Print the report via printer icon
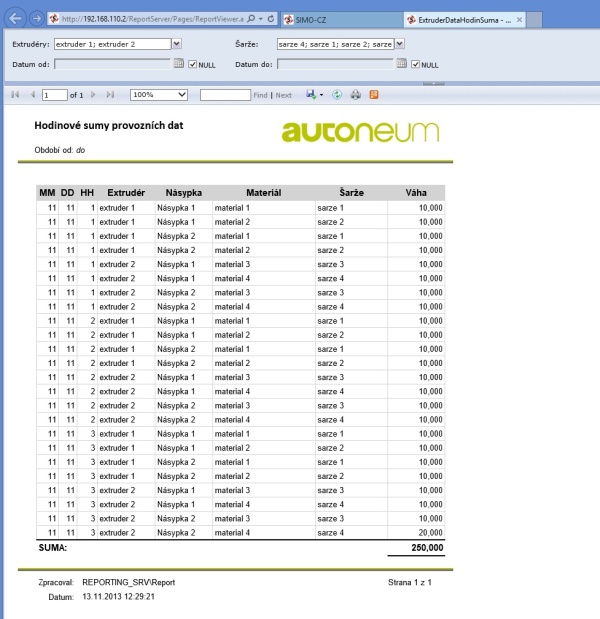Image resolution: width=600 pixels, height=619 pixels. (x=356, y=95)
